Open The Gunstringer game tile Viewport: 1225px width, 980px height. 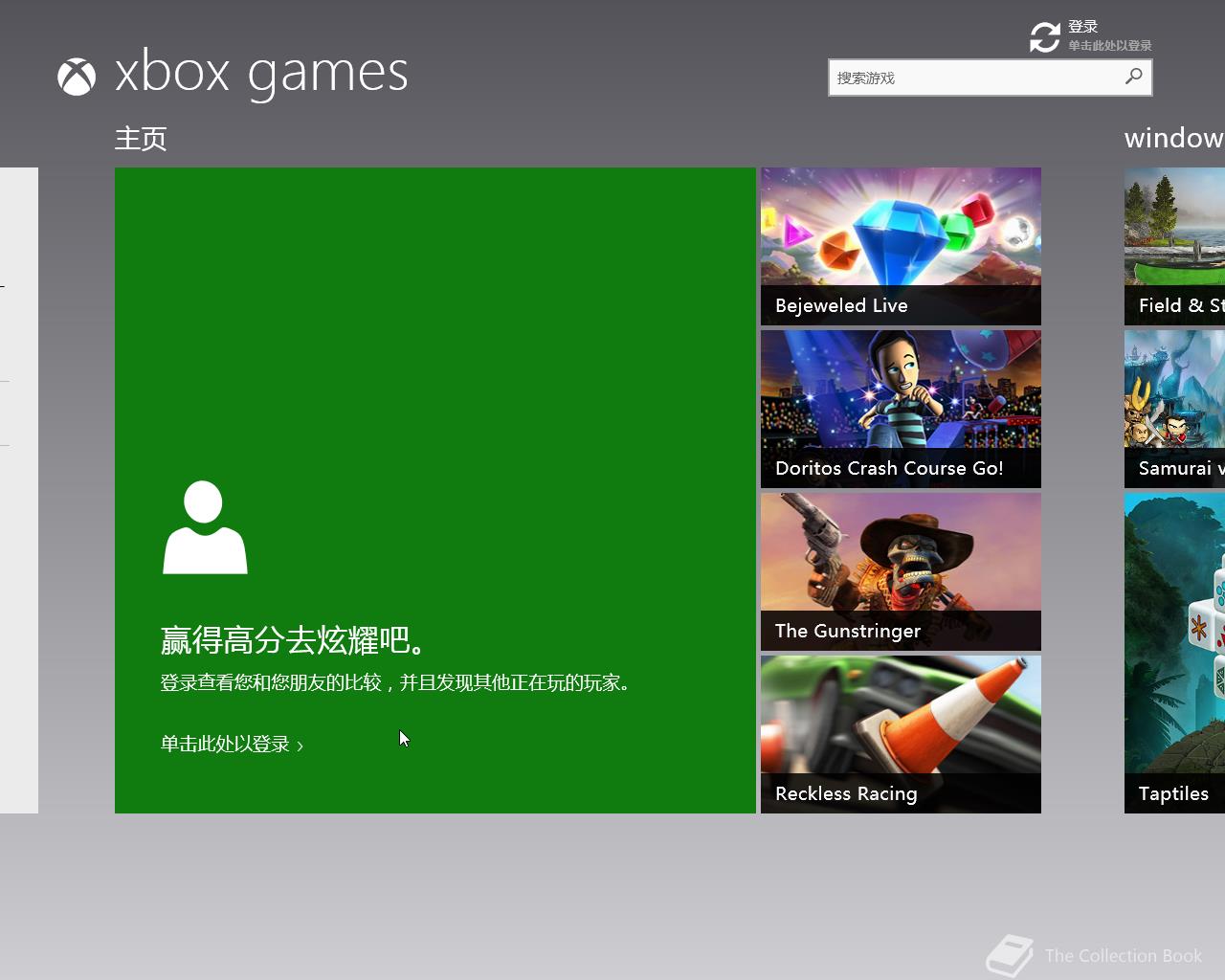click(901, 571)
